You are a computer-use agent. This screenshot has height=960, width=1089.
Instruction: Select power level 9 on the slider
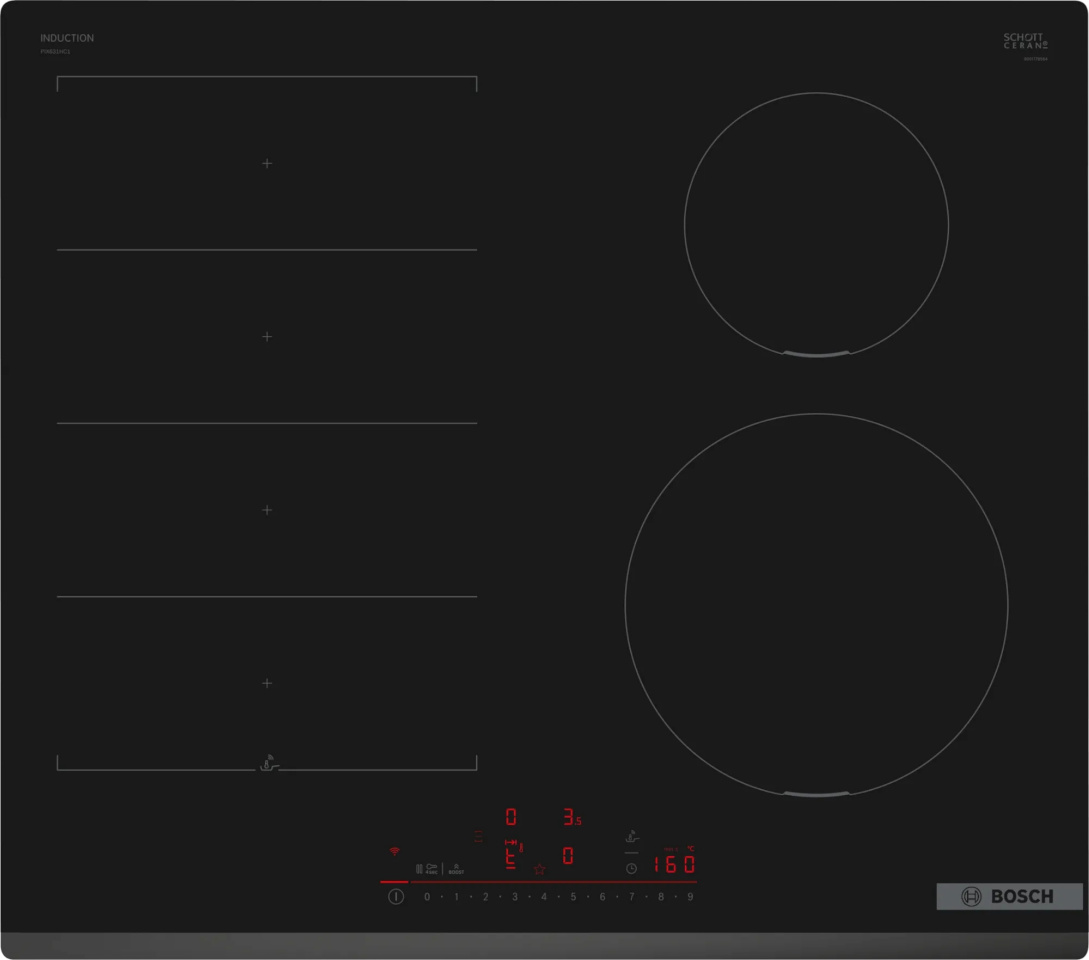pos(690,895)
